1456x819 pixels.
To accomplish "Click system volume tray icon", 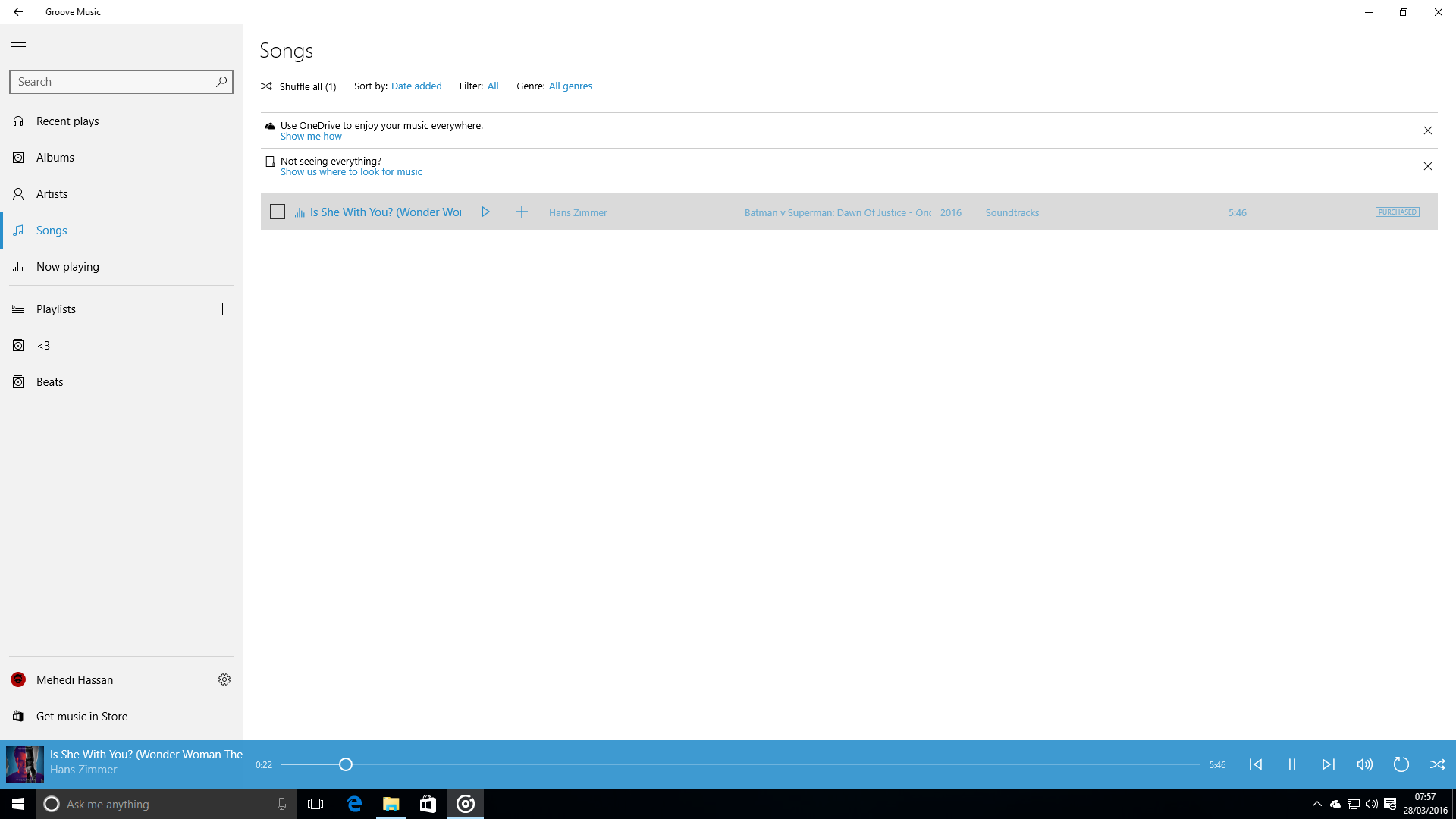I will 1372,804.
